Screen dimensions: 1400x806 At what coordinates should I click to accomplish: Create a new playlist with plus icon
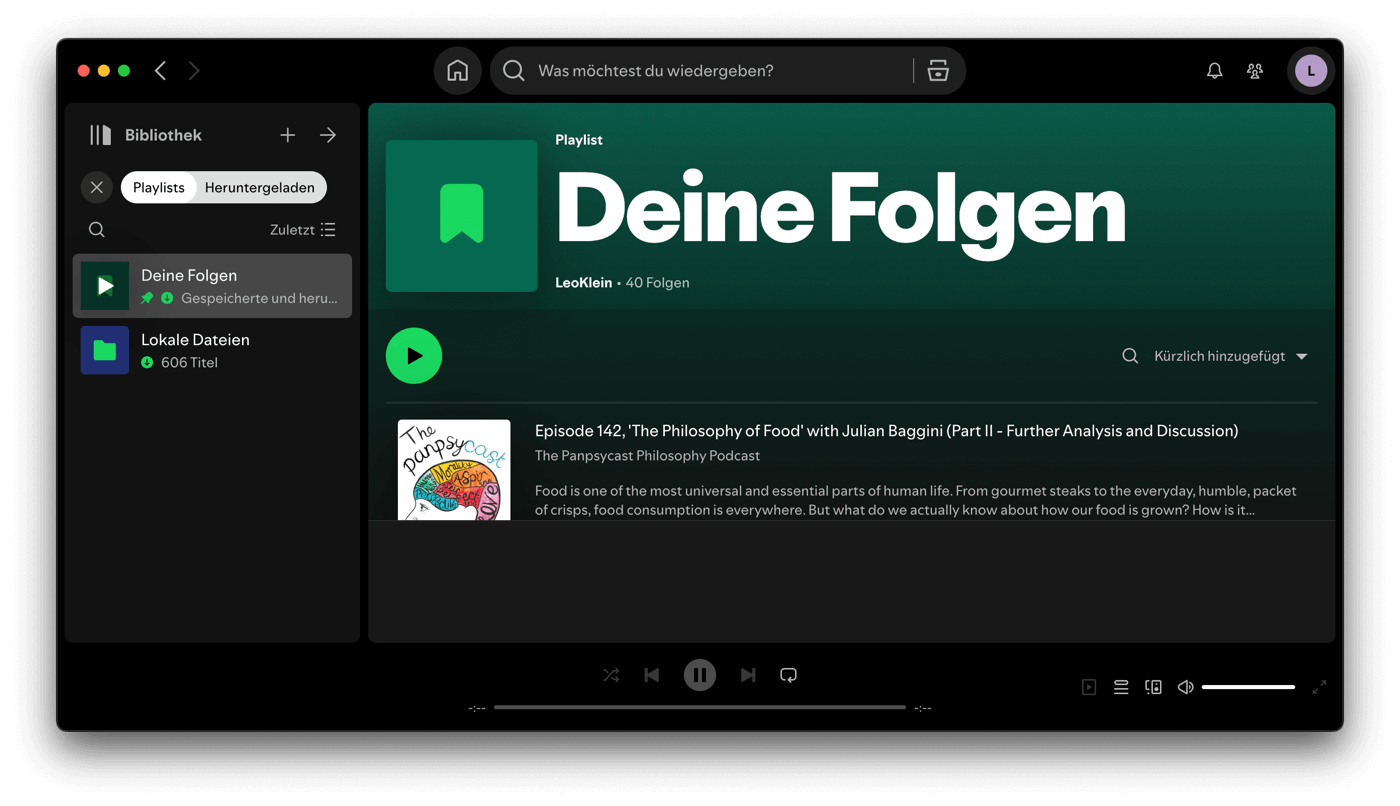pyautogui.click(x=288, y=135)
